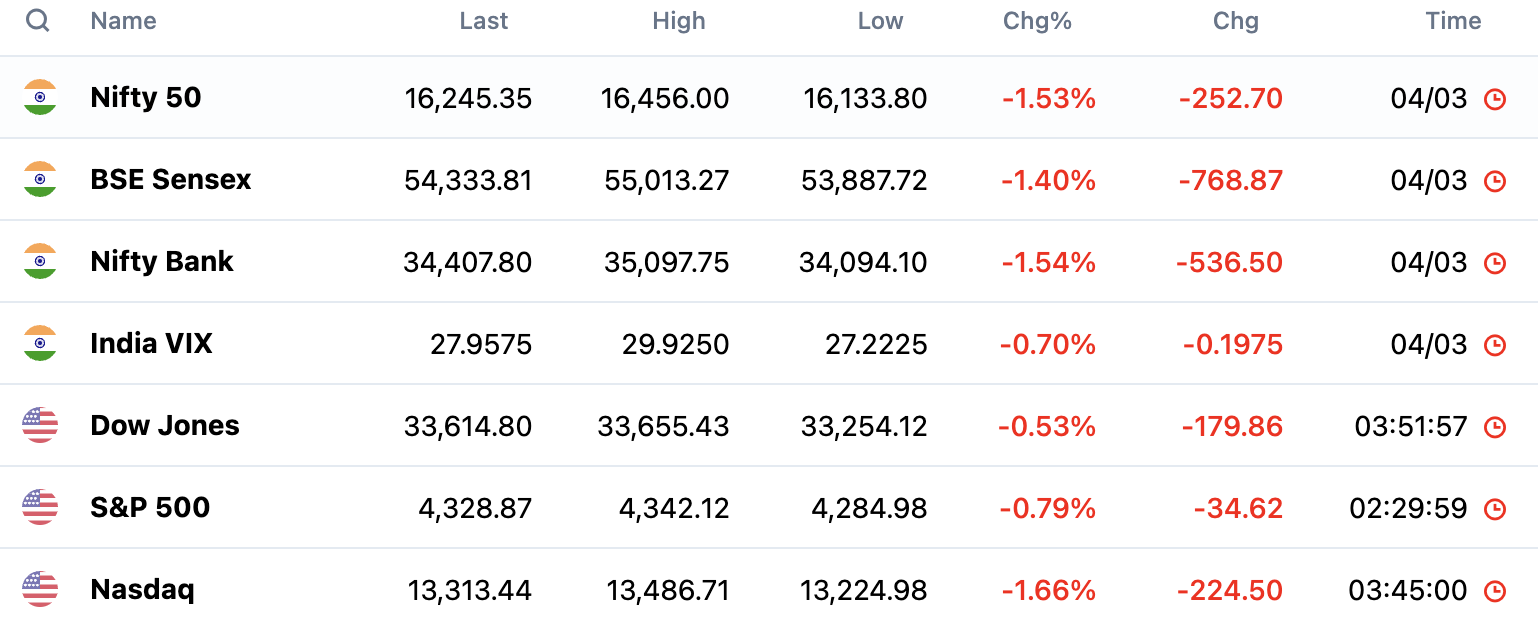Click the clock icon in Dow Jones row
Screen dimensions: 1540x624
tap(1494, 427)
